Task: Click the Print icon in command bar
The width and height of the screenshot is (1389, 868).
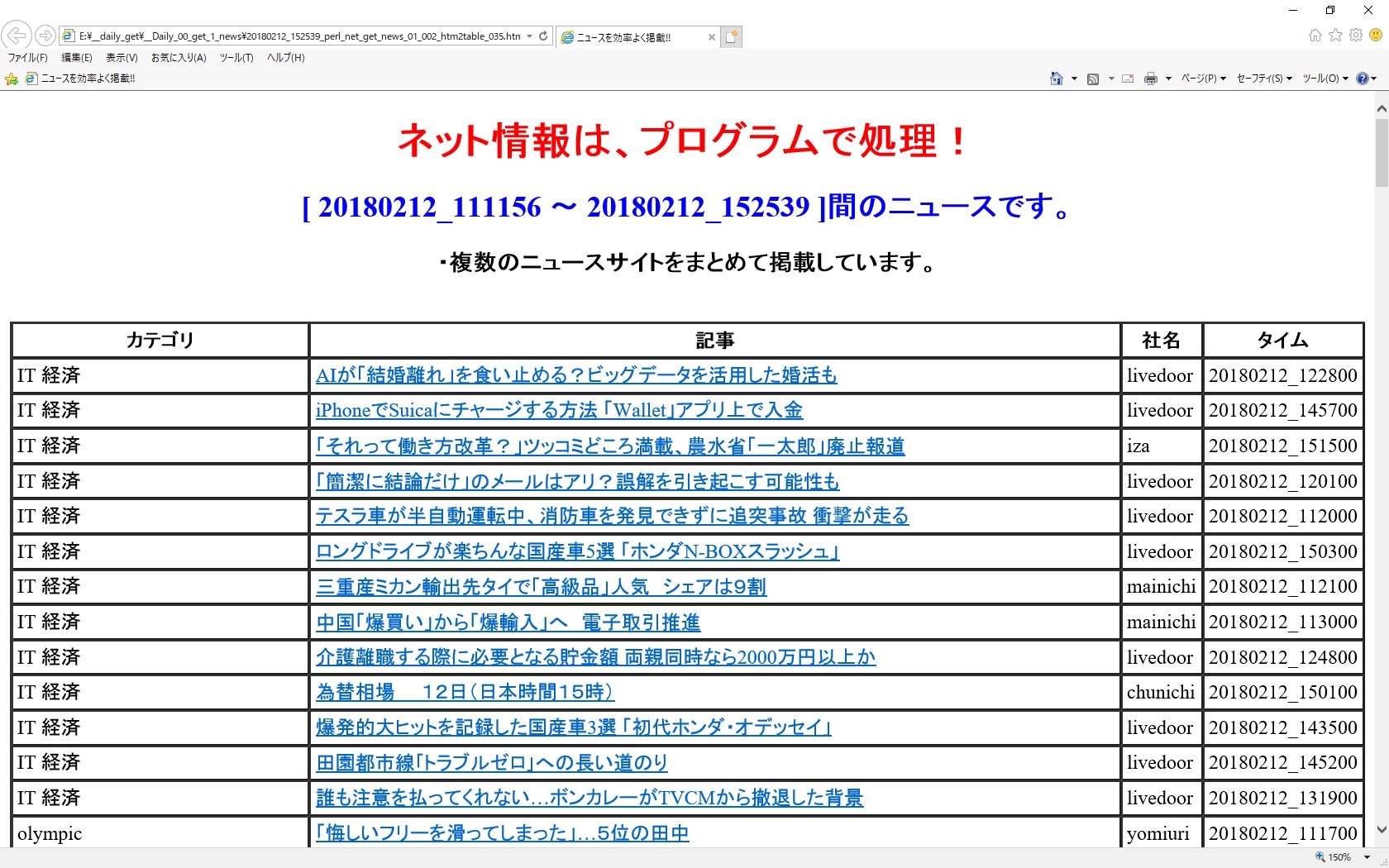Action: click(x=1151, y=79)
